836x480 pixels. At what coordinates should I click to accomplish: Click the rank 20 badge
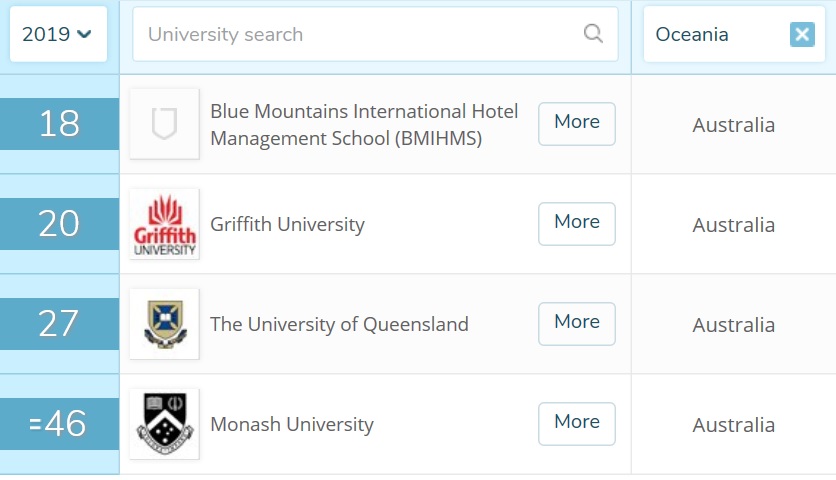pos(59,224)
